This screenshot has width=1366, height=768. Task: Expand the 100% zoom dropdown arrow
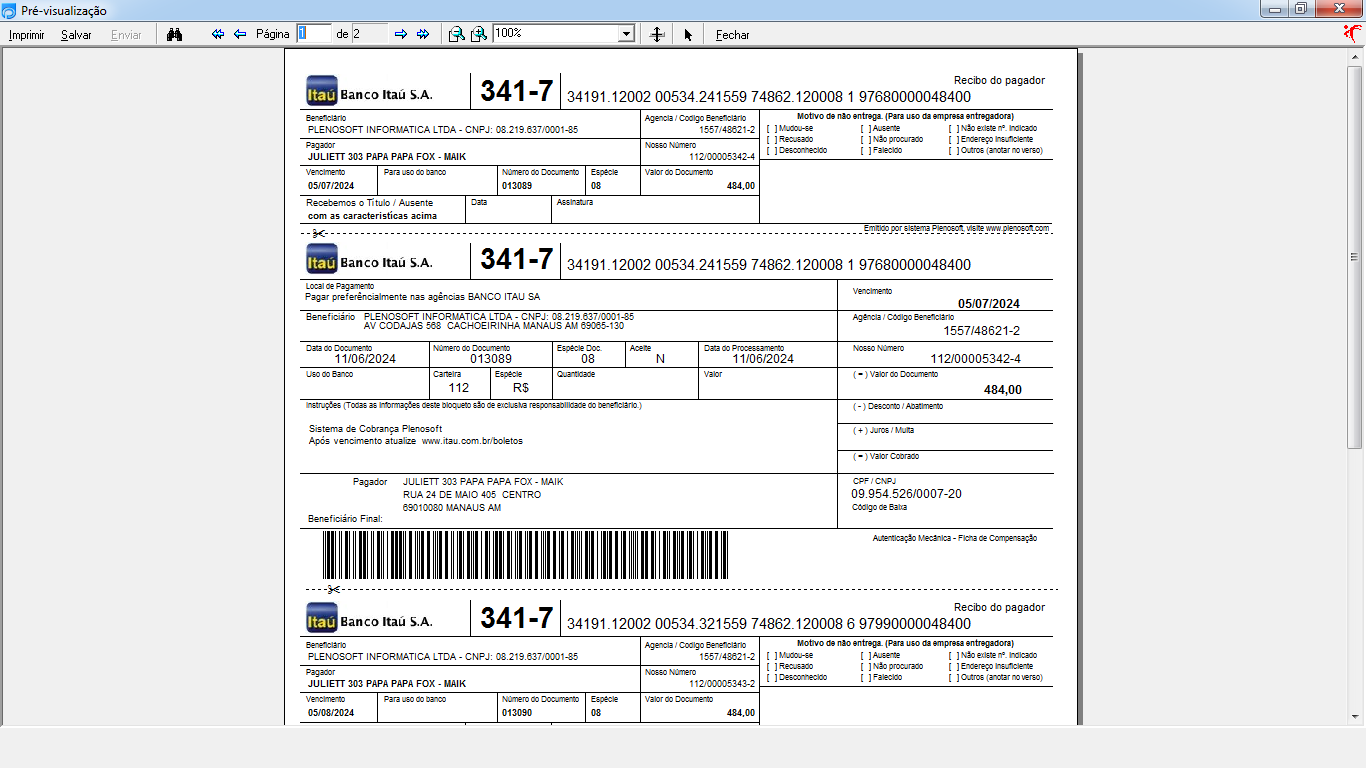click(x=627, y=34)
